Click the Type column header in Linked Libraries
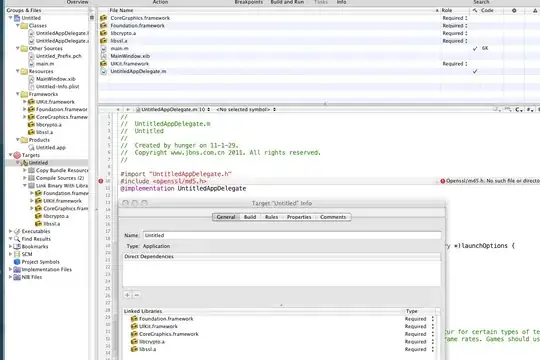The image size is (540, 360). [419, 311]
